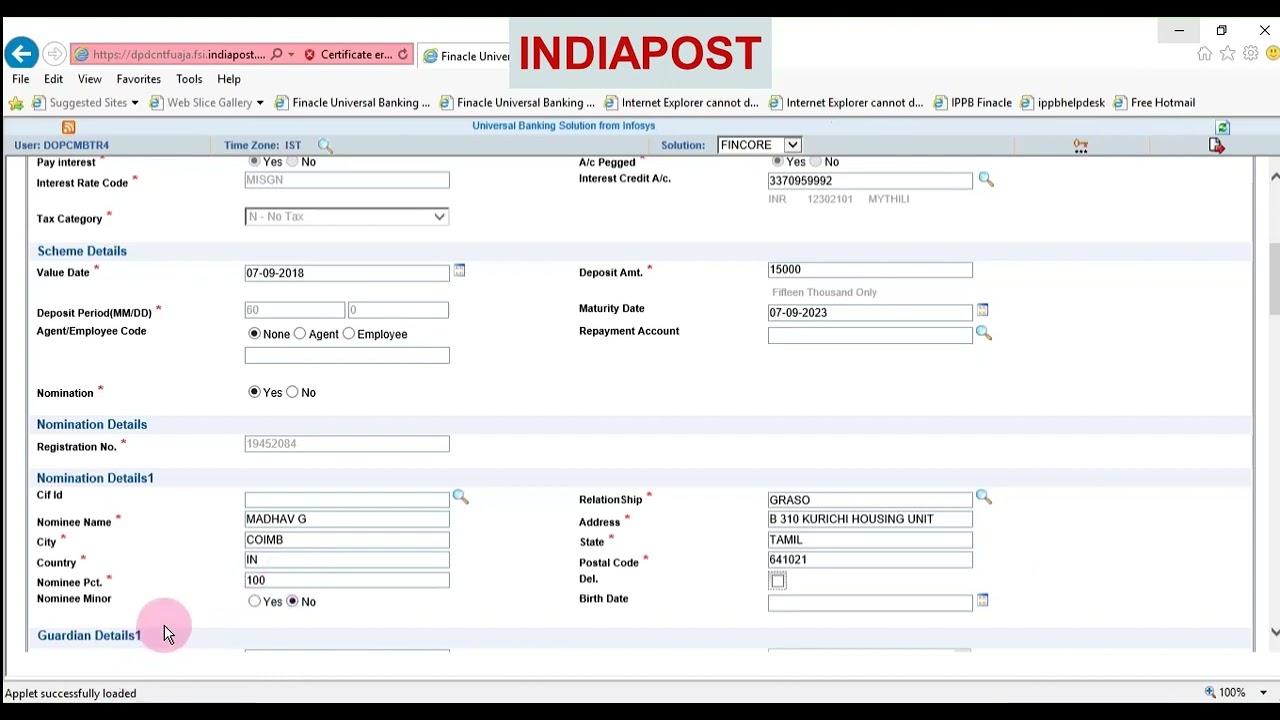Select Employee for Agent/Employee Code
Viewport: 1280px width, 720px height.
(349, 334)
